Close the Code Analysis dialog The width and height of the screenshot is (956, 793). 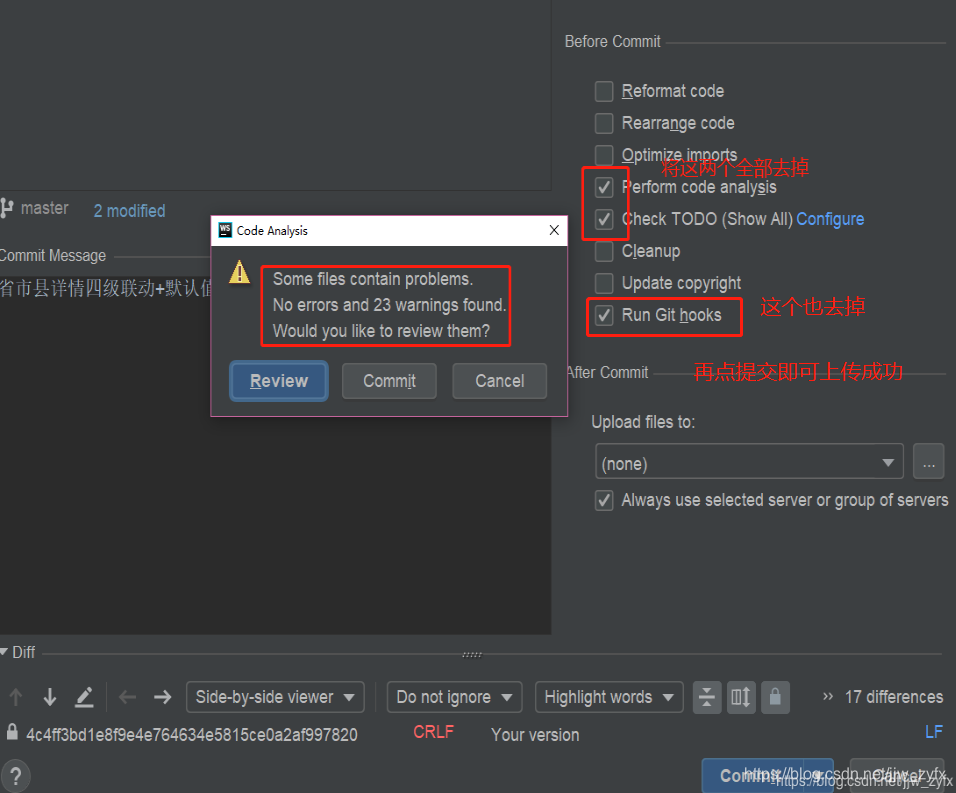point(554,230)
